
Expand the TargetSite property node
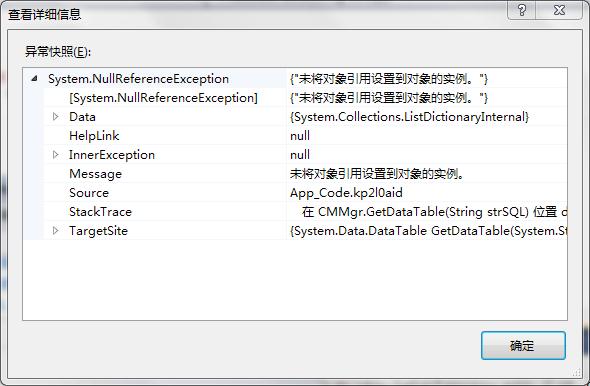(55, 230)
